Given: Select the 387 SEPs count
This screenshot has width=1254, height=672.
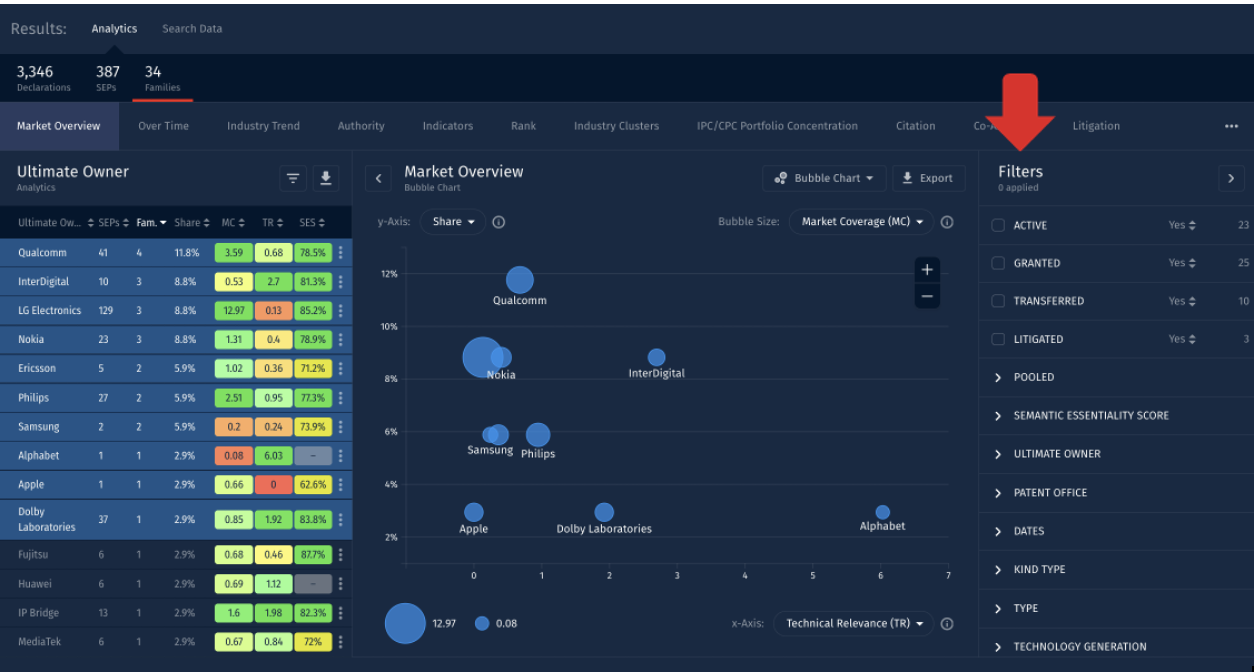Looking at the screenshot, I should (x=107, y=77).
